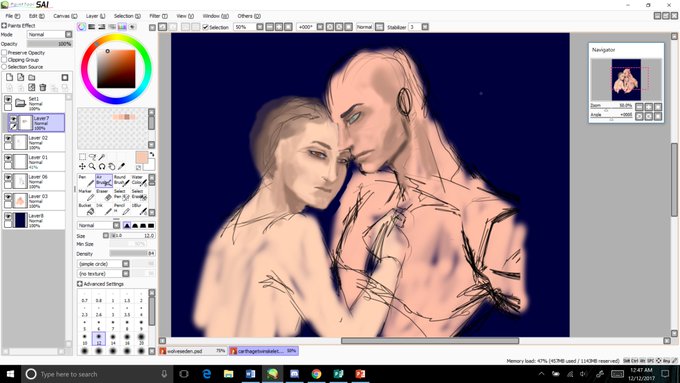Screen dimensions: 680x383
Task: Select brush size 14 preset
Action: [x=113, y=338]
